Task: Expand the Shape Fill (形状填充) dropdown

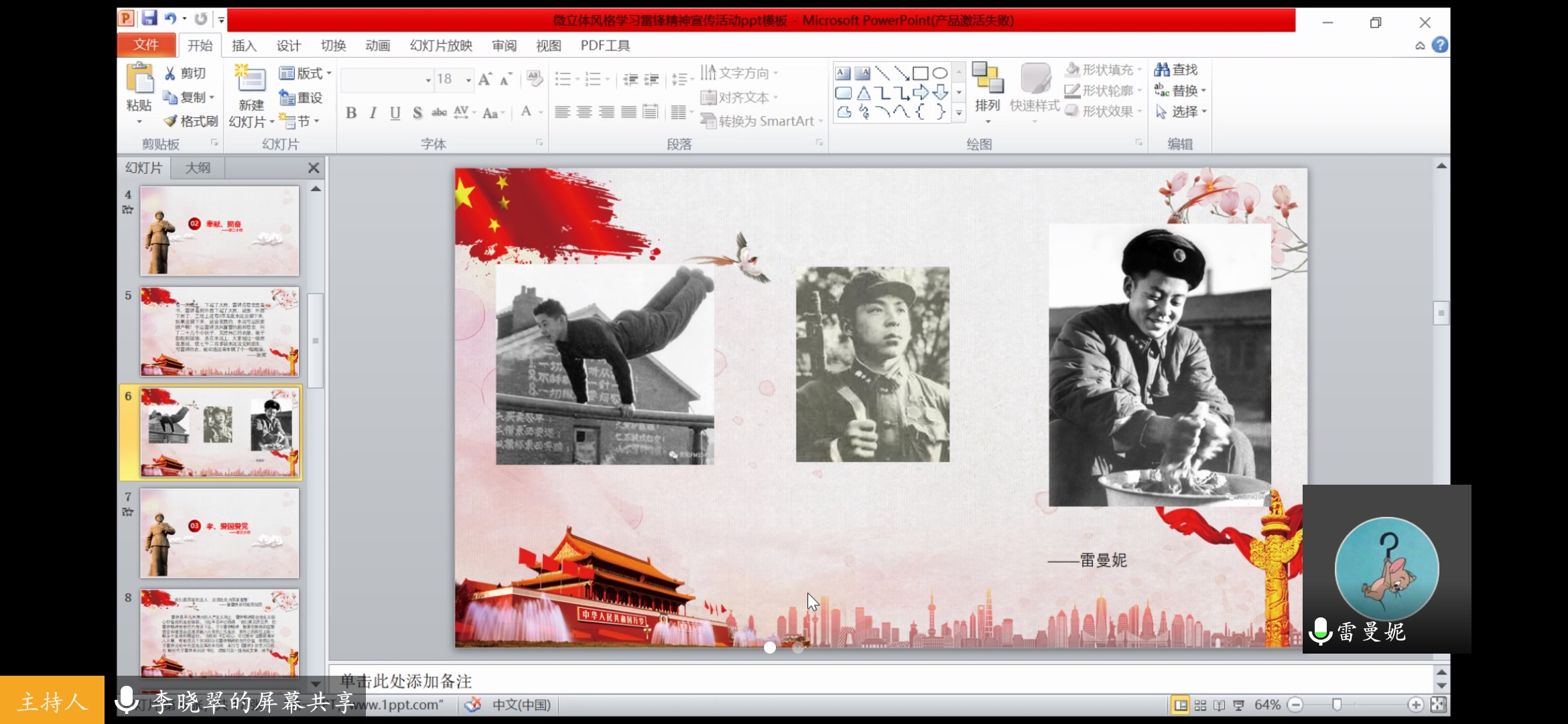Action: [1139, 70]
